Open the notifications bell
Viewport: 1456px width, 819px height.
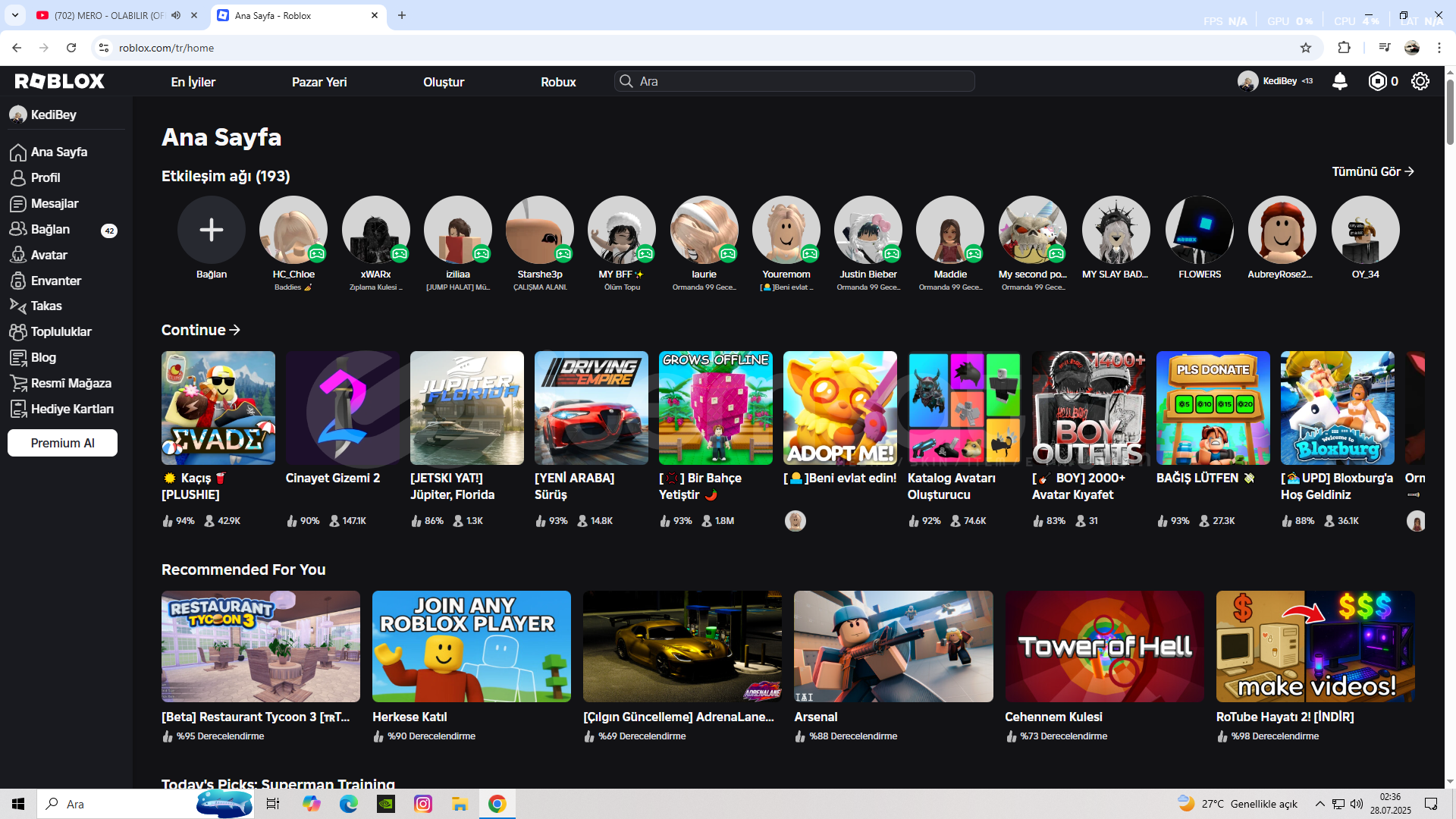pyautogui.click(x=1340, y=81)
